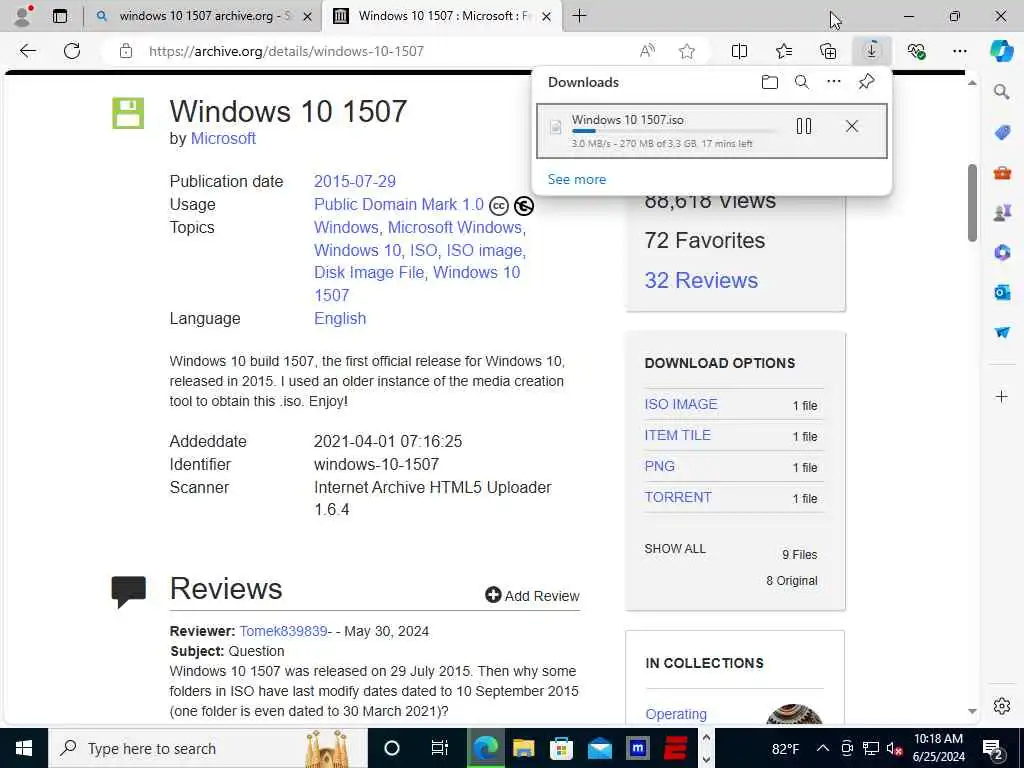Open the notification center icon
Viewport: 1024px width, 768px height.
click(x=993, y=748)
